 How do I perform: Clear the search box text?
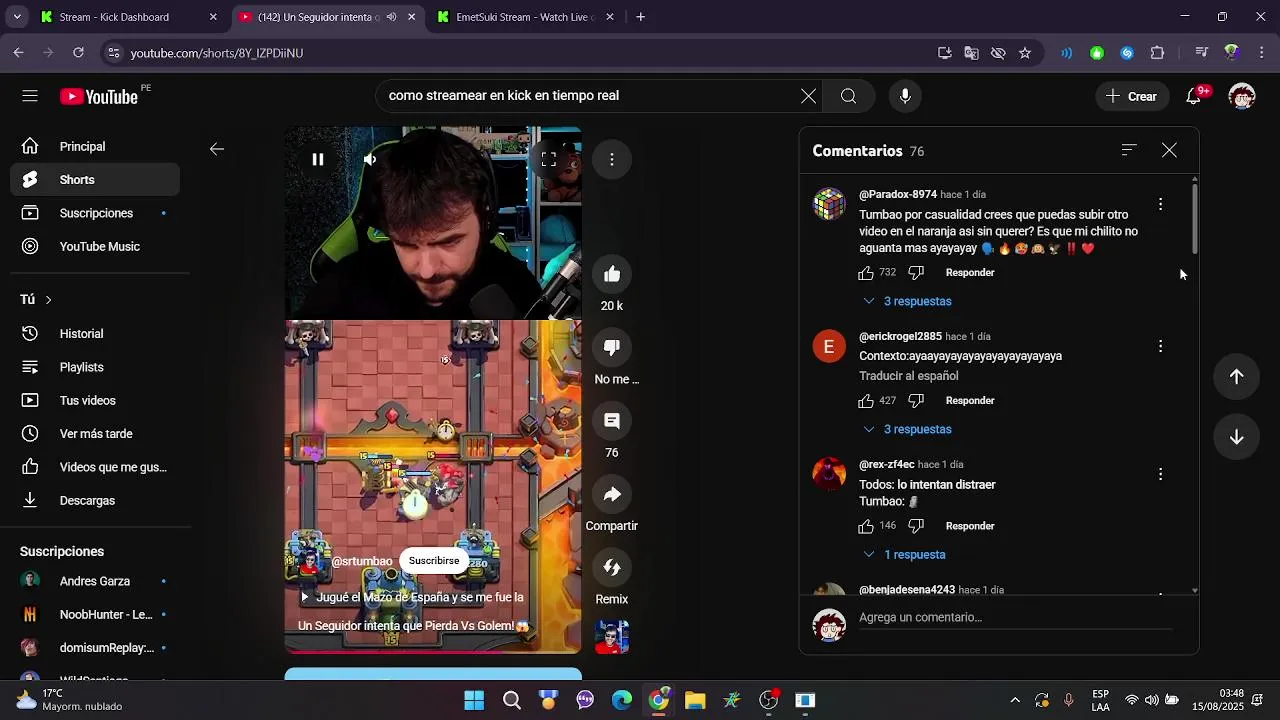point(808,96)
